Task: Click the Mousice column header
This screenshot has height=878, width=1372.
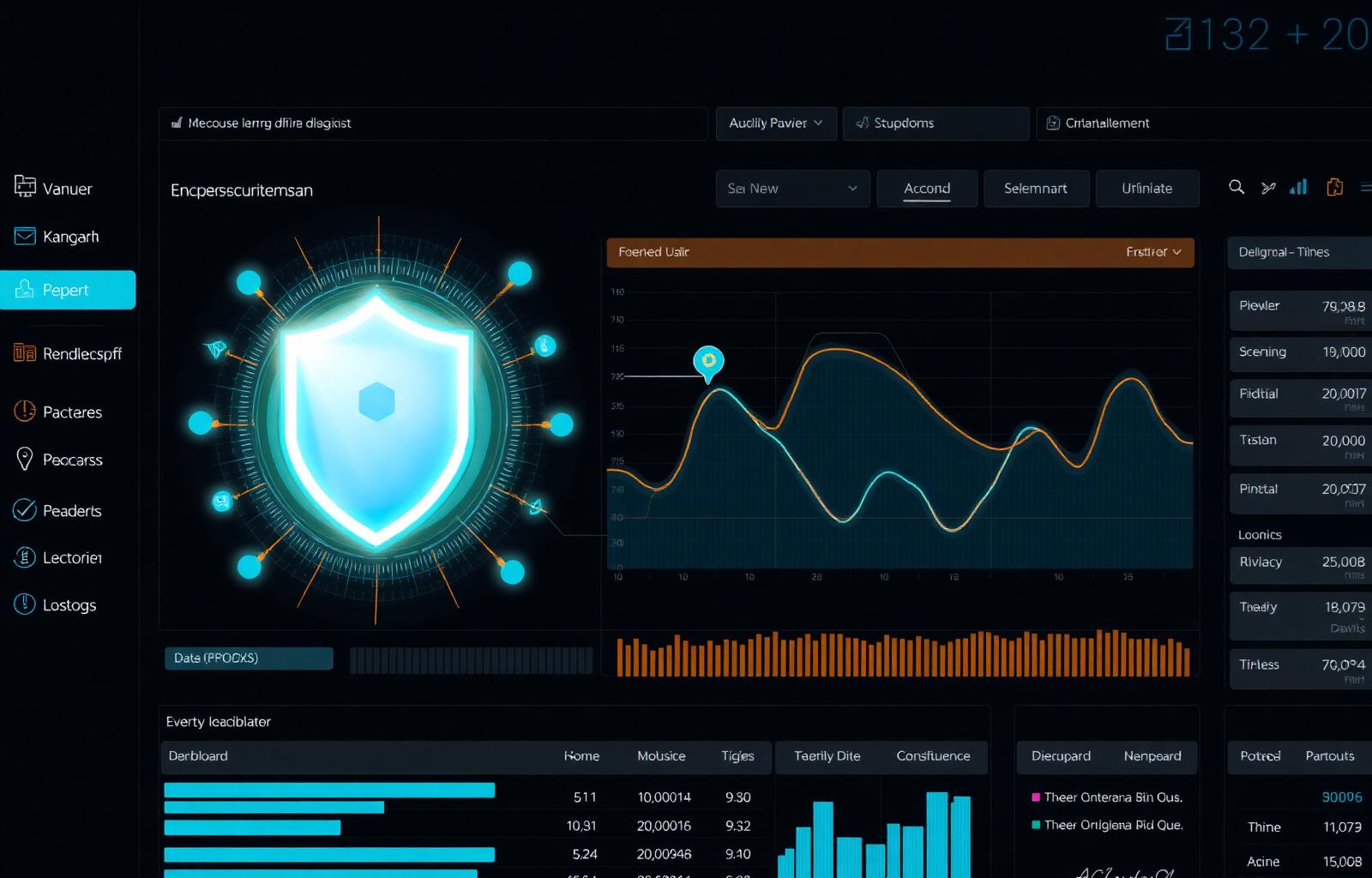Action: (x=661, y=756)
